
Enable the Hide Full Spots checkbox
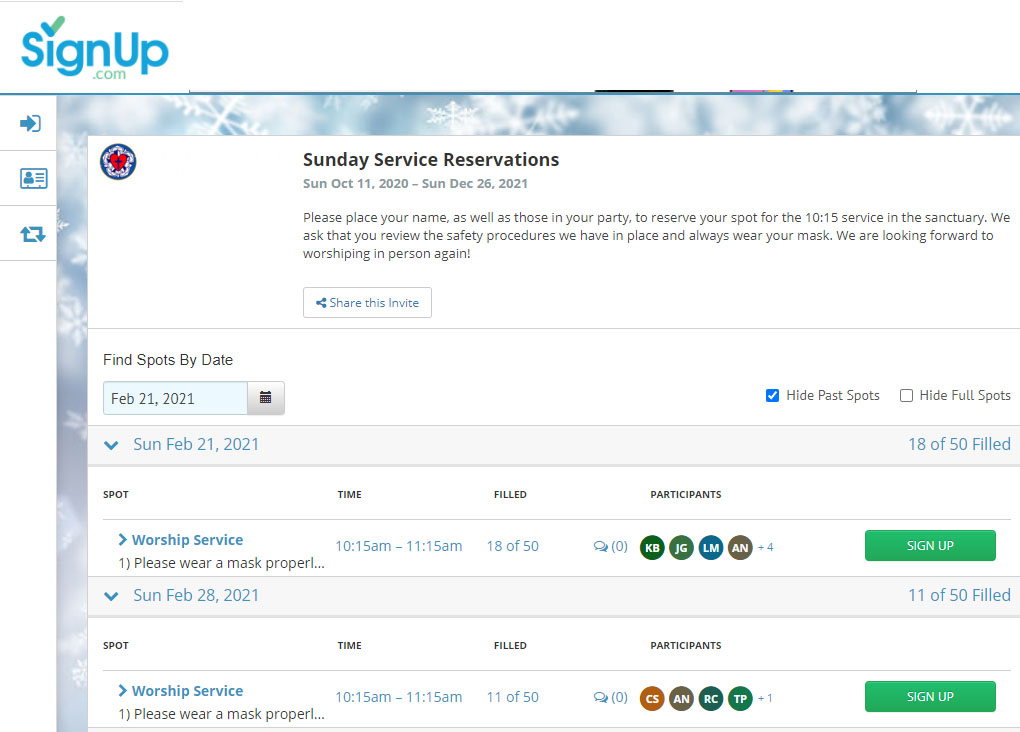(906, 396)
